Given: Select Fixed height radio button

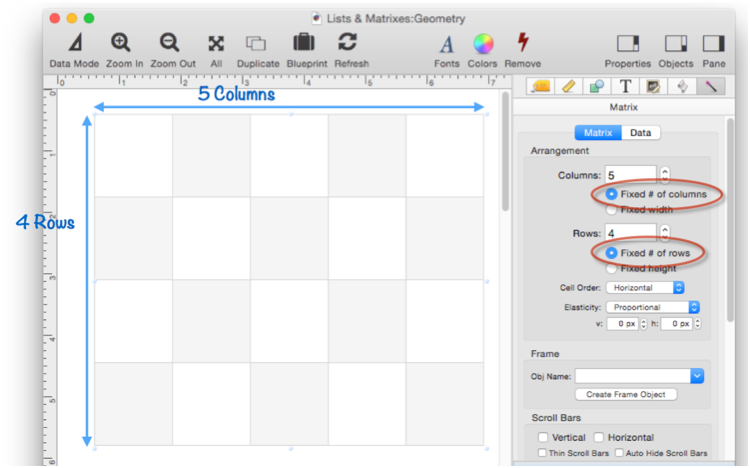Looking at the screenshot, I should pyautogui.click(x=611, y=268).
